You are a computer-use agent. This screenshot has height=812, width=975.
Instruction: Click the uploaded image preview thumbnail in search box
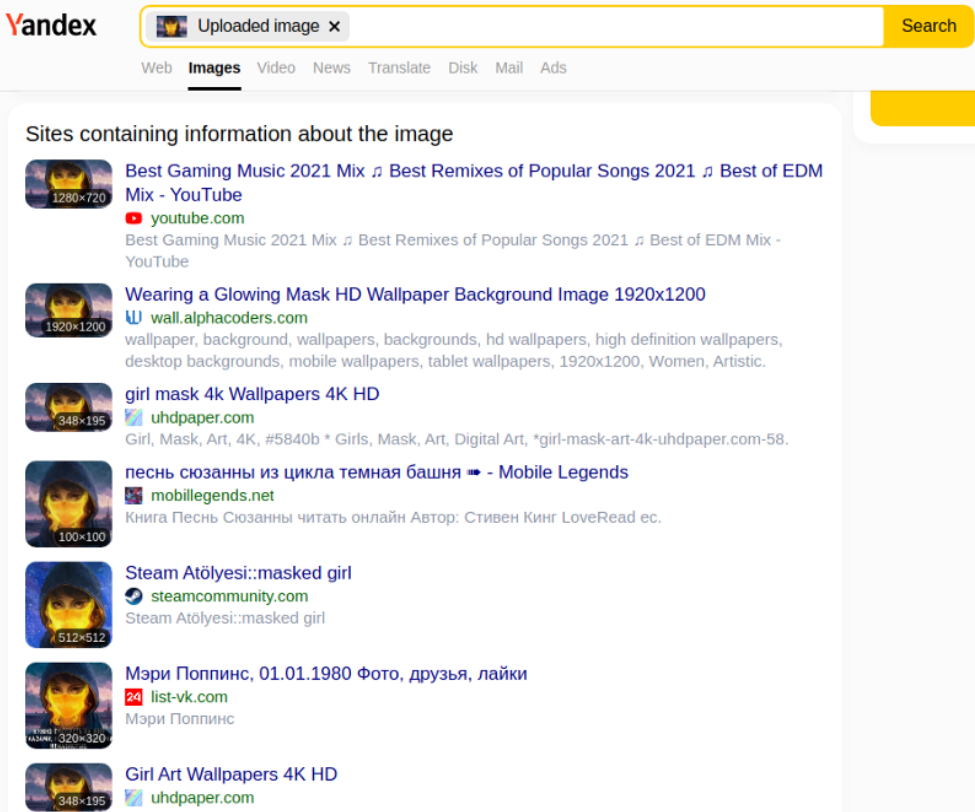click(x=172, y=26)
